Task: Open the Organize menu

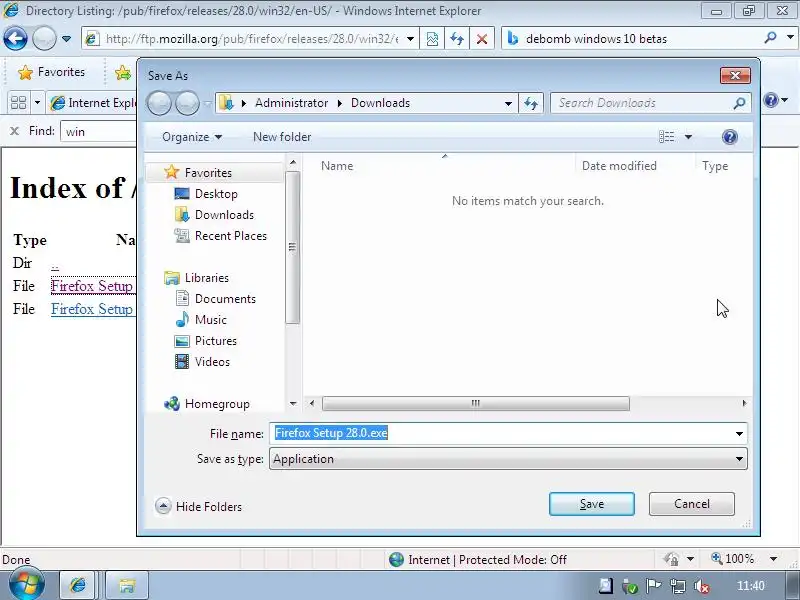Action: [192, 137]
